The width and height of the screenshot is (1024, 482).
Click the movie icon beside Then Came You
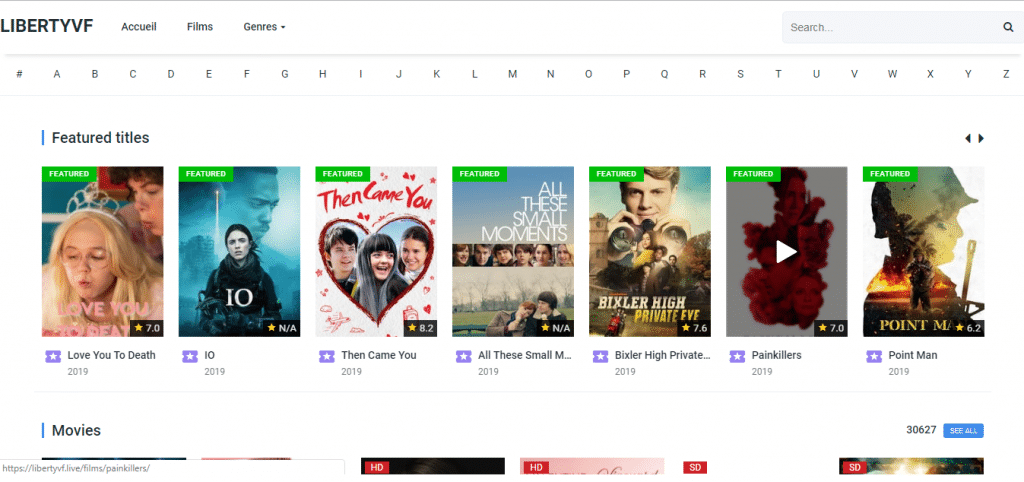coord(327,356)
